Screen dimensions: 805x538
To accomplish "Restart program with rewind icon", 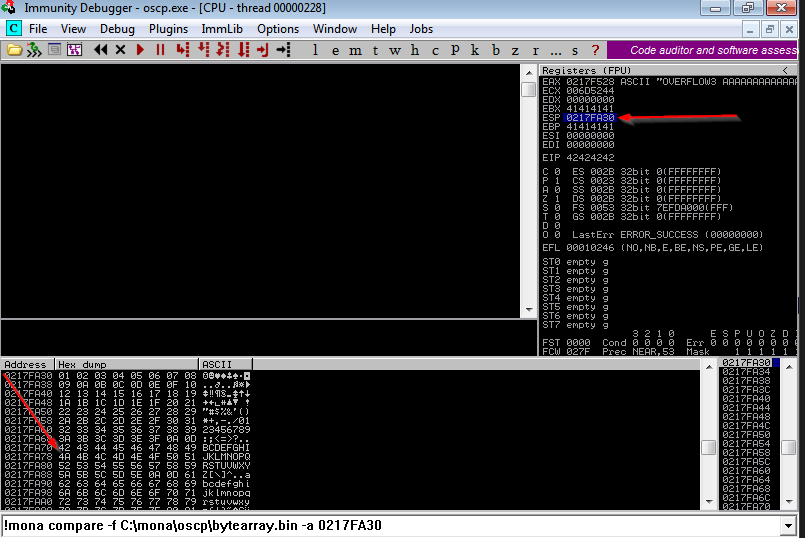I will tap(101, 50).
